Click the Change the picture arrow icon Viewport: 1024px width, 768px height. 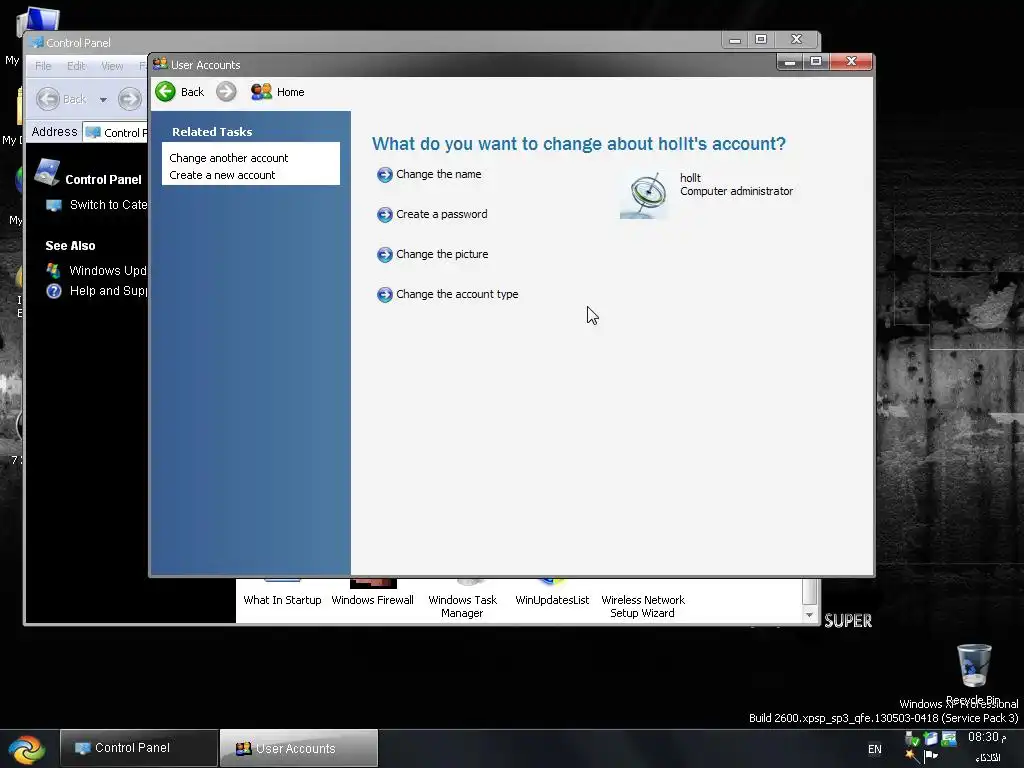point(385,254)
